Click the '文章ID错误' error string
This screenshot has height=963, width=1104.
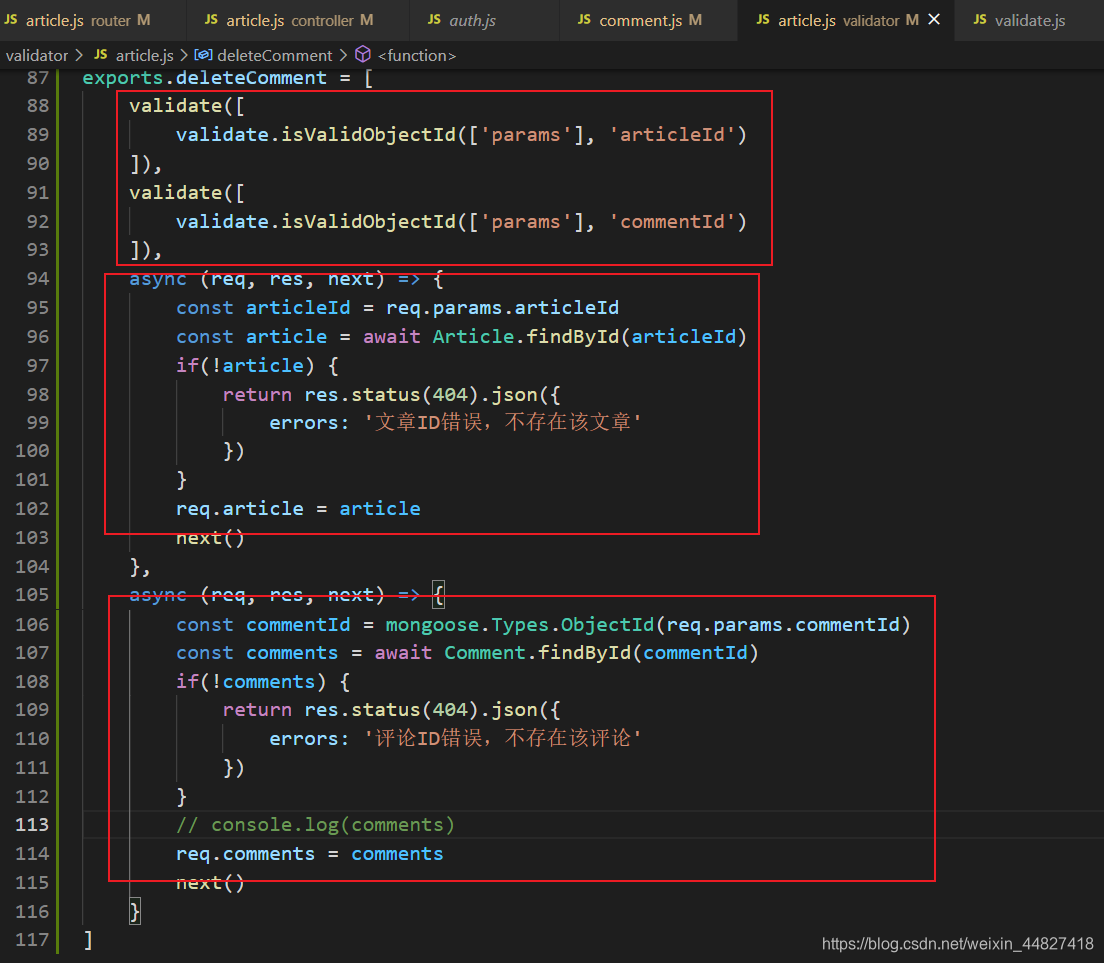(x=502, y=422)
